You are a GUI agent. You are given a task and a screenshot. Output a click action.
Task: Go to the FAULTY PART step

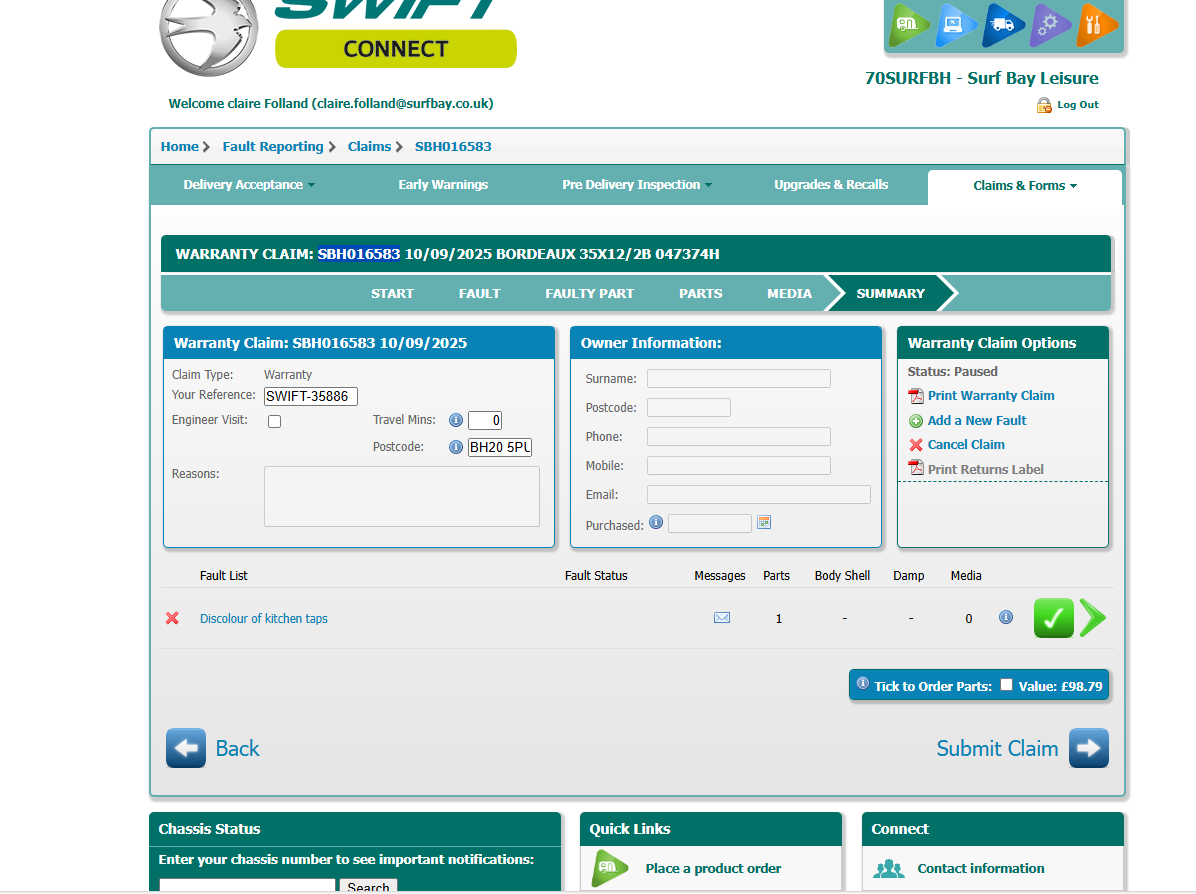click(590, 294)
